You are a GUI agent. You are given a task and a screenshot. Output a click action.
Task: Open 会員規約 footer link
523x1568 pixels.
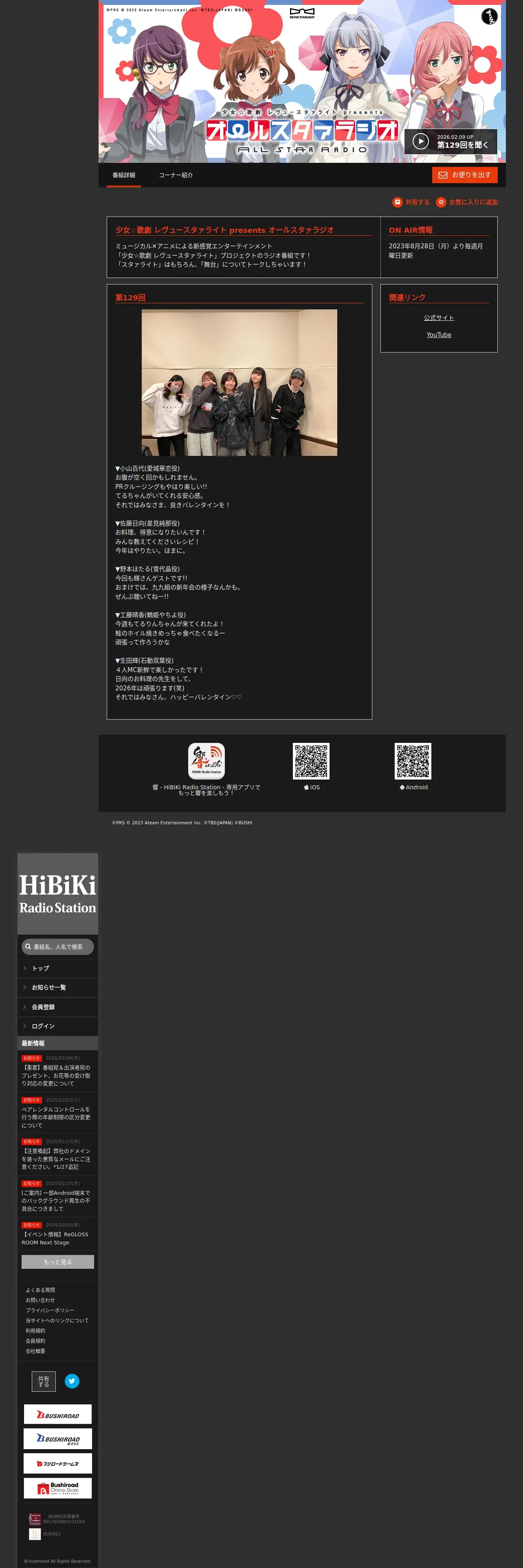pyautogui.click(x=35, y=1340)
